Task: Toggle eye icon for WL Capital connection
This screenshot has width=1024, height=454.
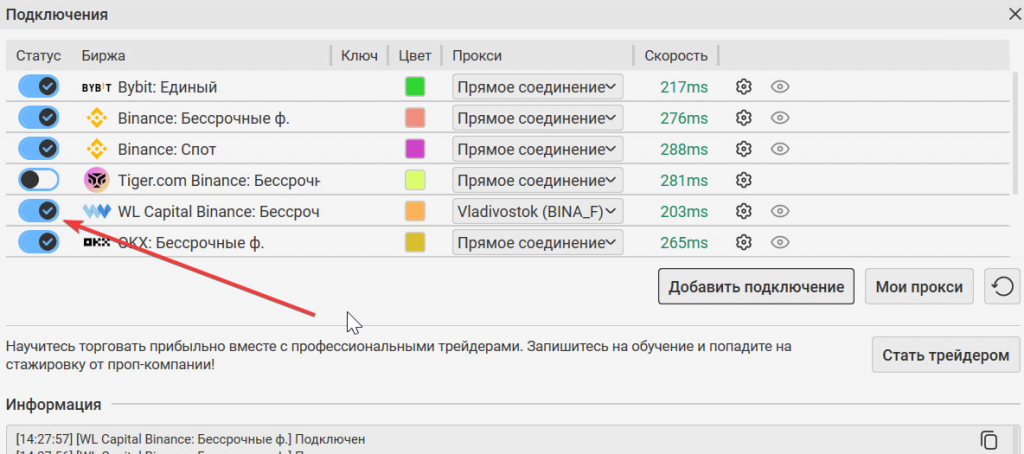Action: point(781,211)
